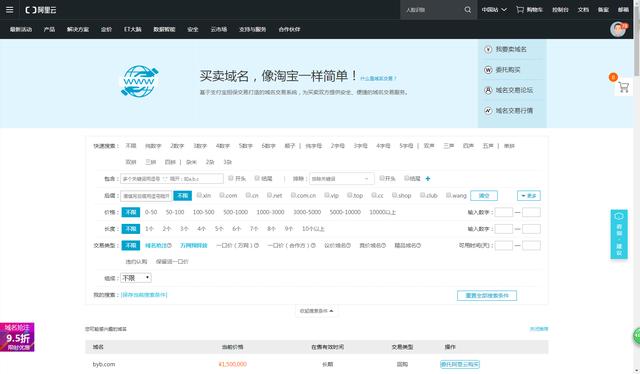Screen dimensions: 640x374
Task: Collapse the search conditions panel
Action: point(316,311)
